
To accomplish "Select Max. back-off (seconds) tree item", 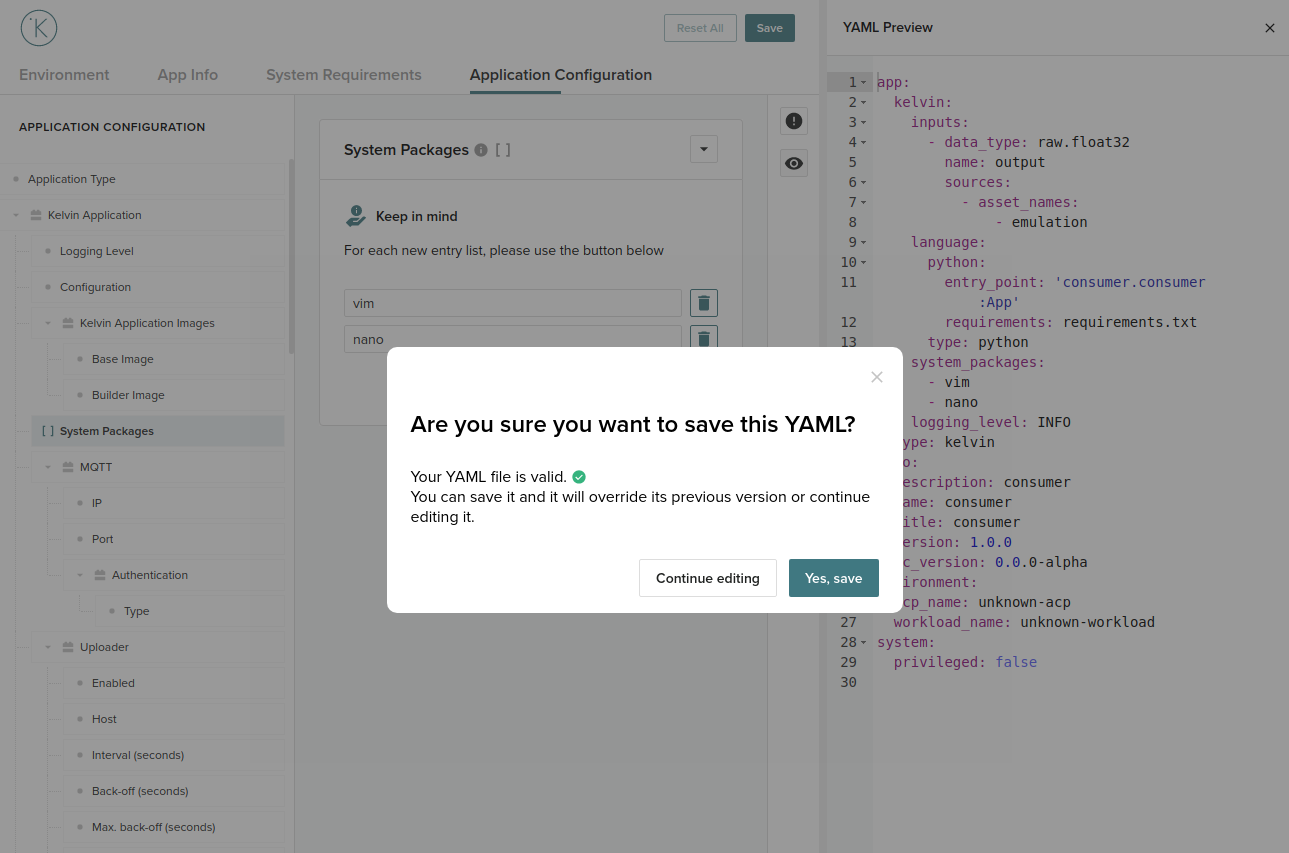I will 154,827.
